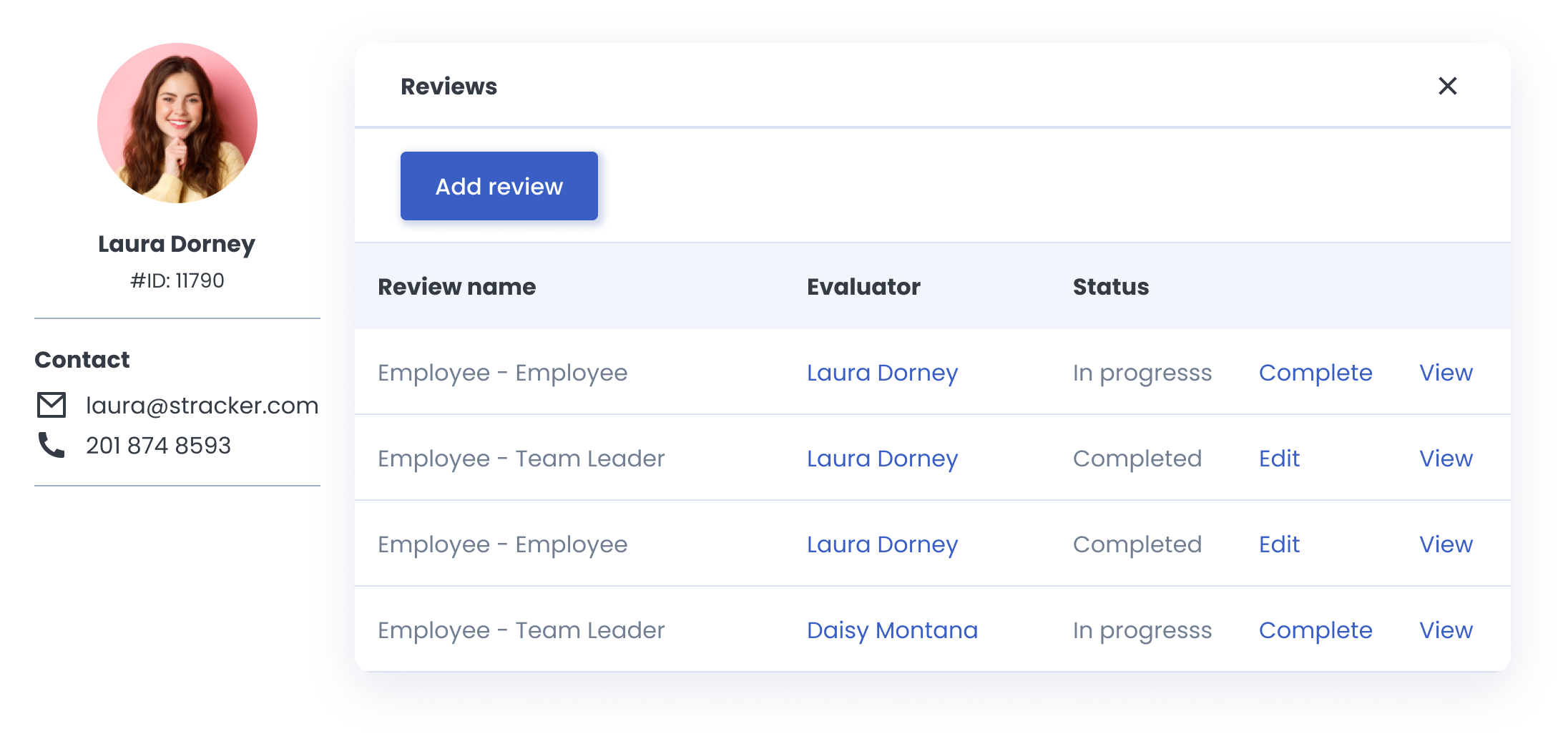Click Edit on the Employee - Team Leader completed review
This screenshot has height=744, width=1568.
tap(1279, 459)
